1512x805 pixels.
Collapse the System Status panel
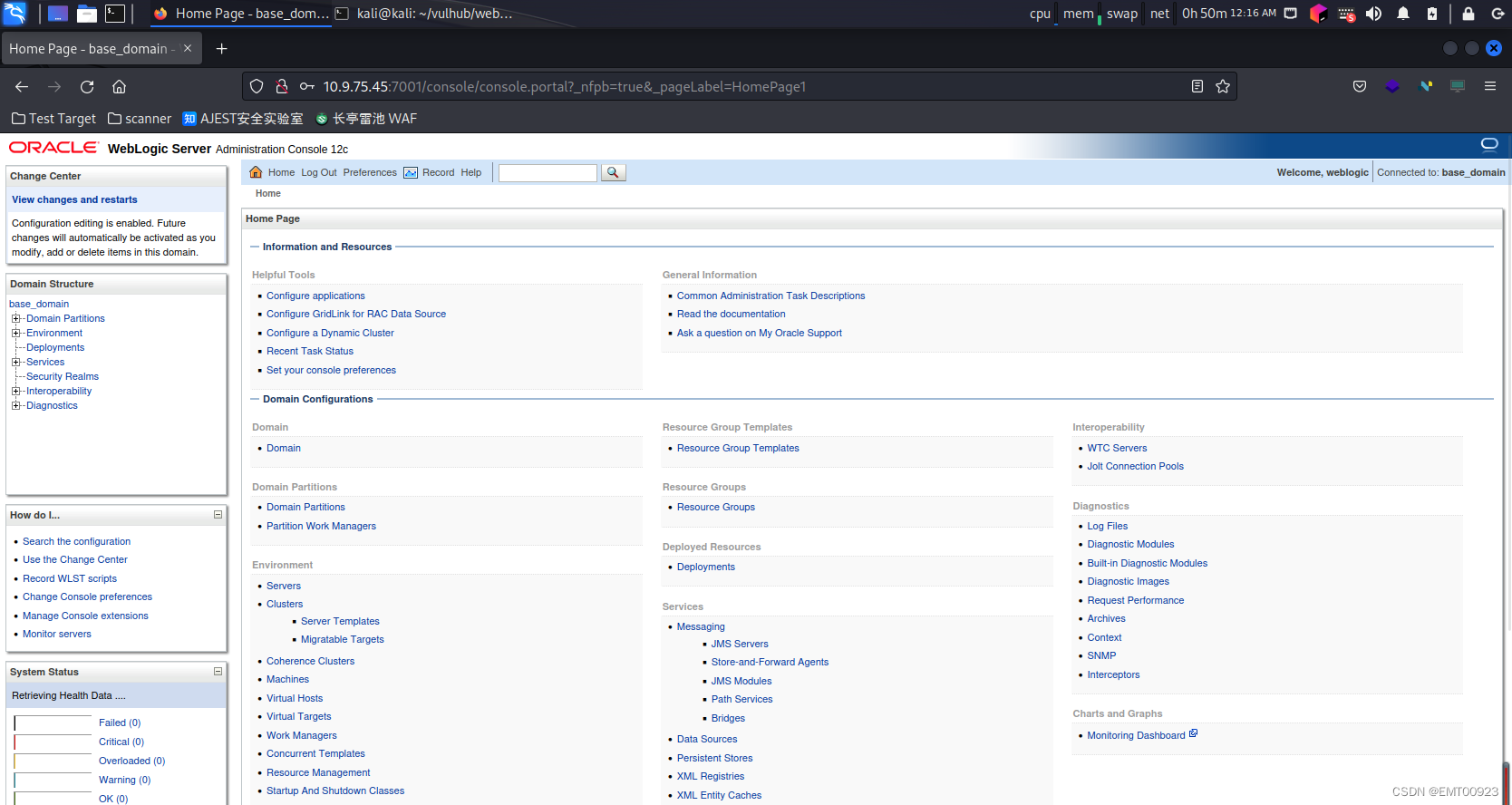[x=218, y=672]
